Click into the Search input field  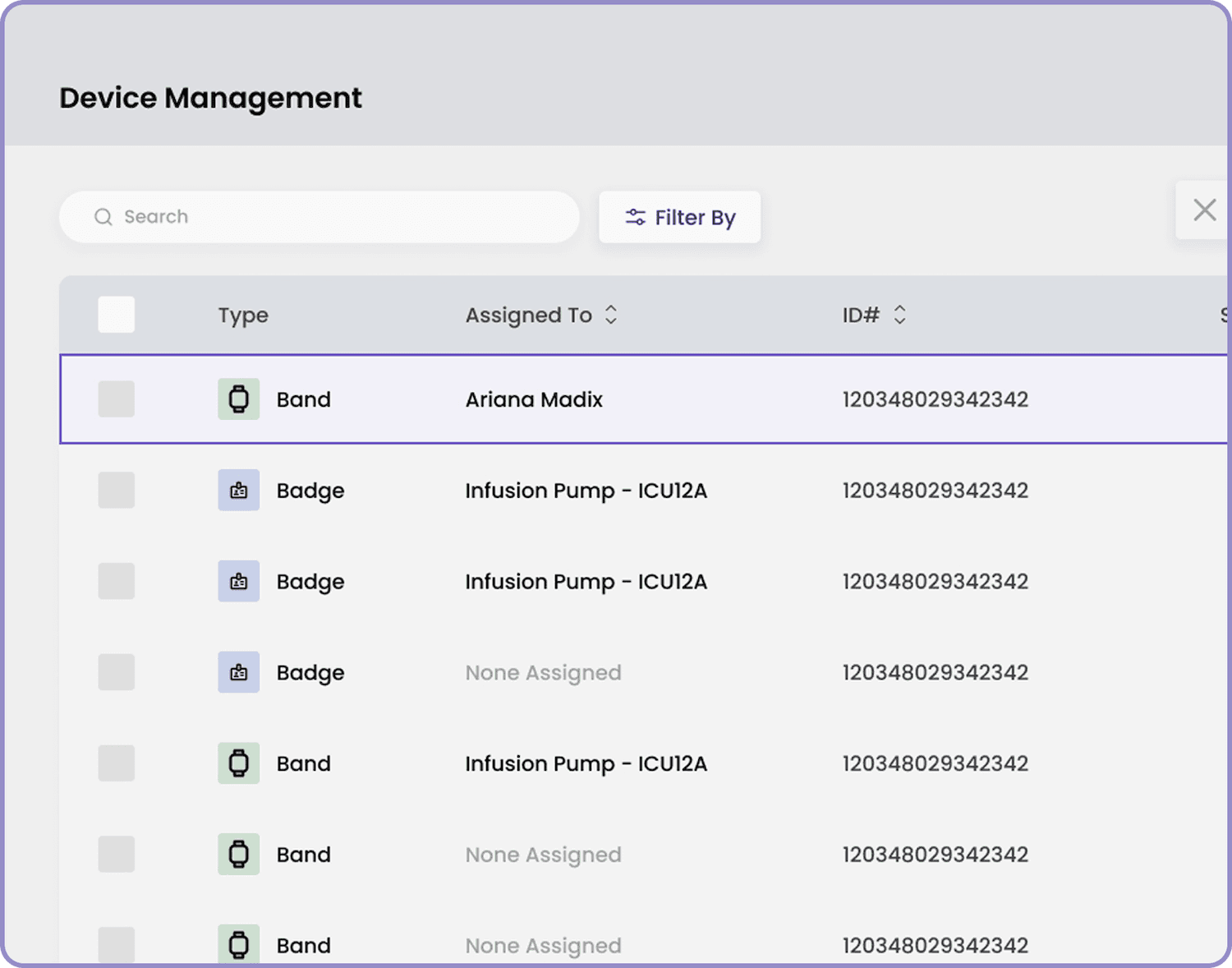(319, 217)
